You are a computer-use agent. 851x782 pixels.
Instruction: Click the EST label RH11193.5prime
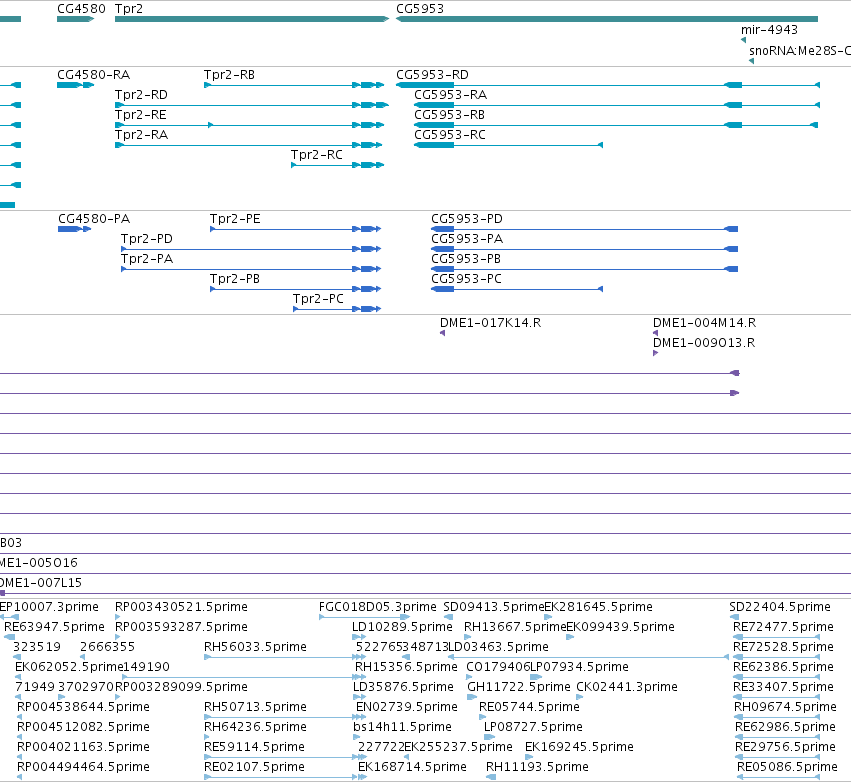tap(537, 767)
